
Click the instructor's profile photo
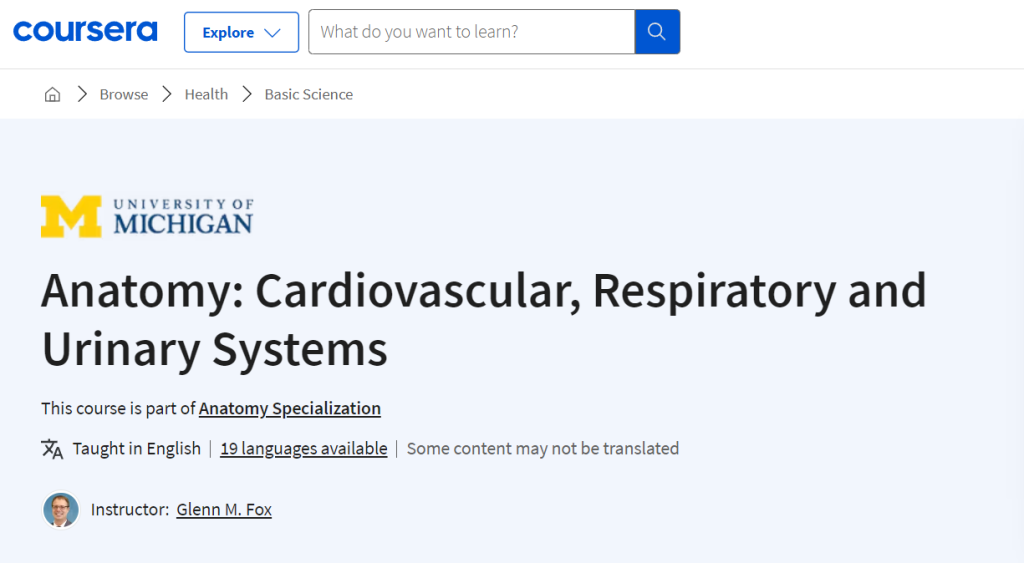61,509
